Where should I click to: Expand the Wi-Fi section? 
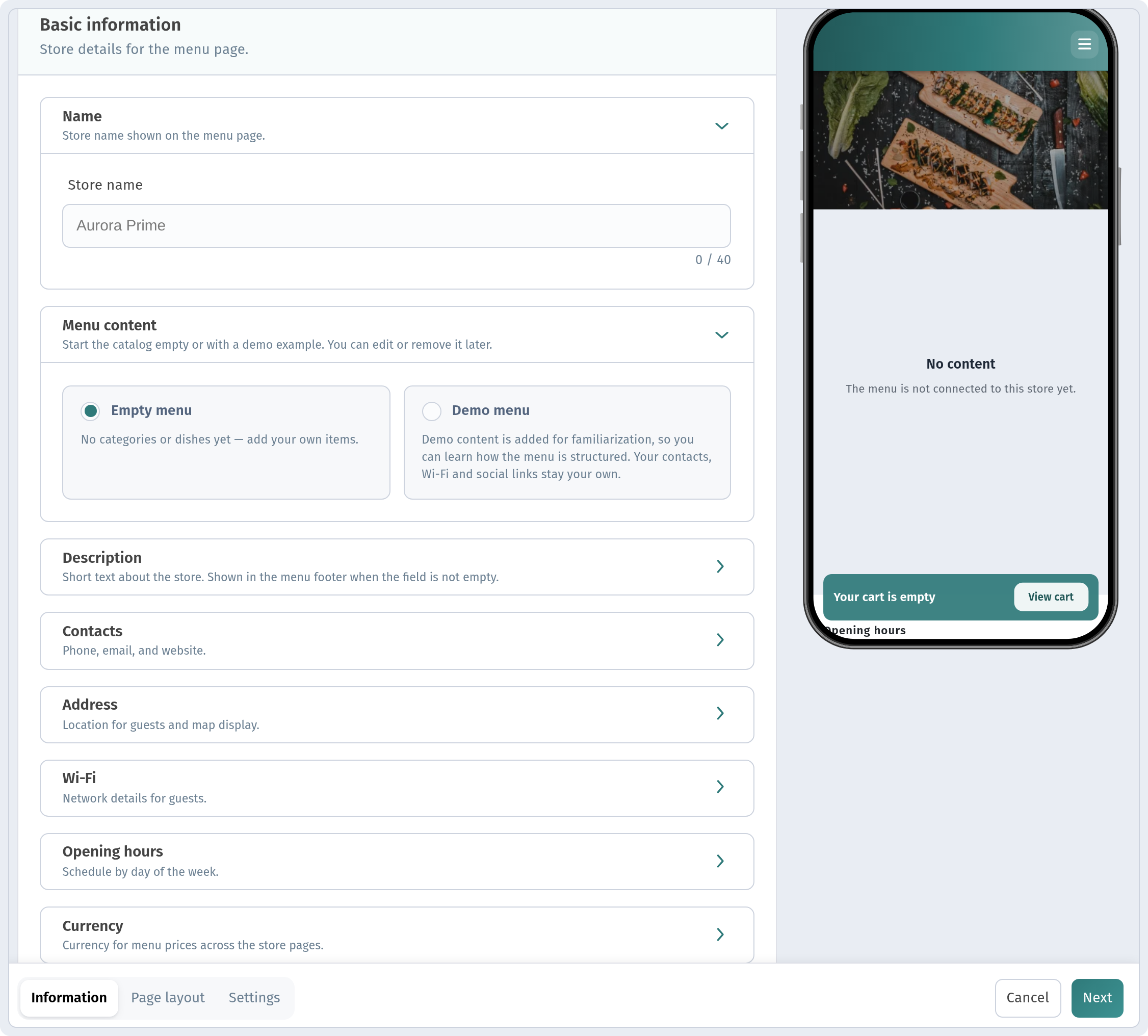point(397,787)
